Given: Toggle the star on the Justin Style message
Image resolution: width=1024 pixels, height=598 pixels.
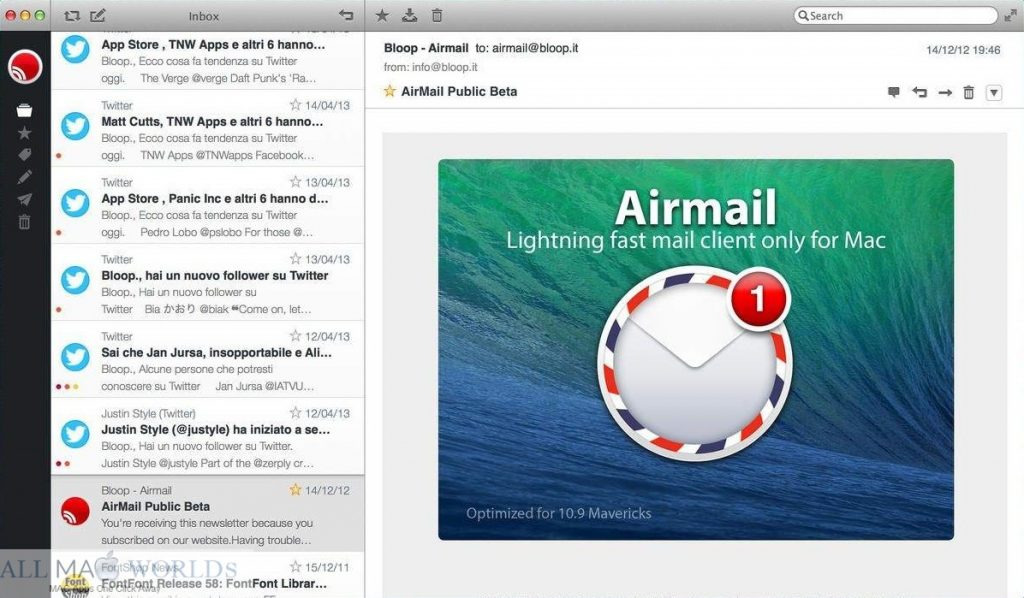Looking at the screenshot, I should [x=295, y=413].
